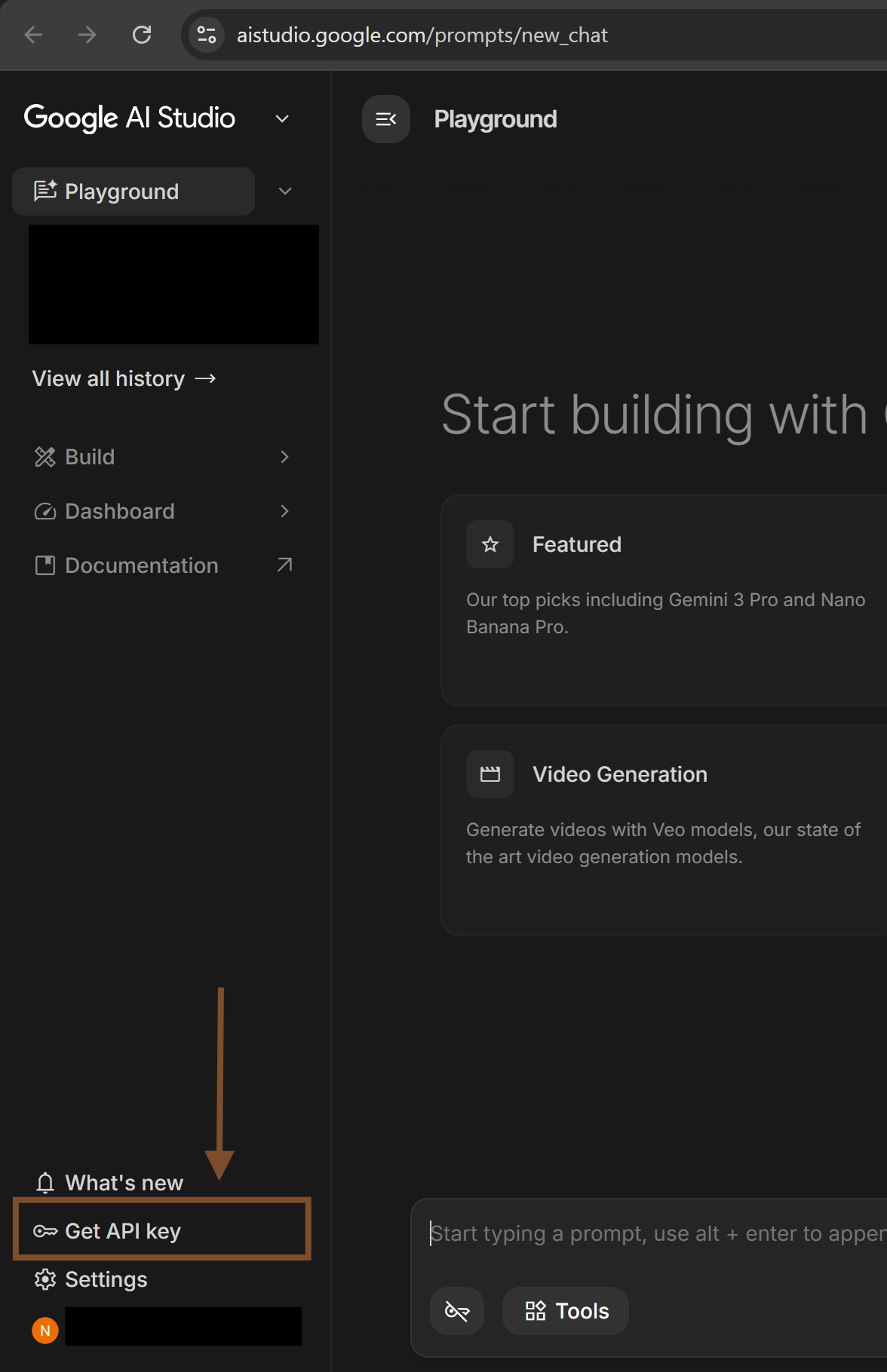Image resolution: width=887 pixels, height=1372 pixels.
Task: Click the key icon beside Get API key
Action: point(45,1231)
